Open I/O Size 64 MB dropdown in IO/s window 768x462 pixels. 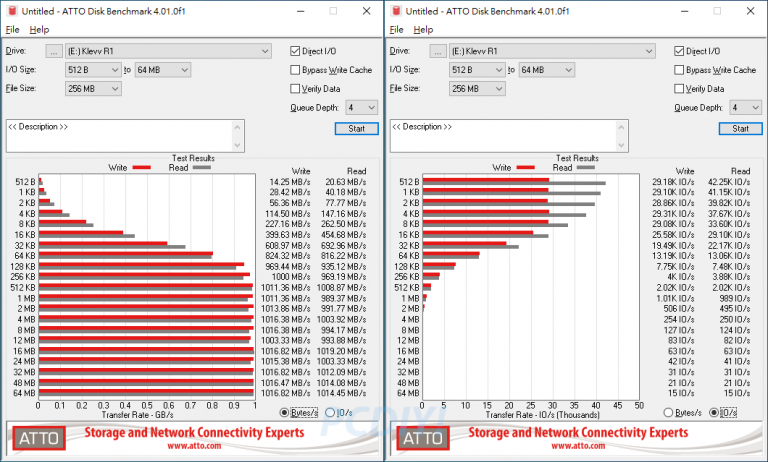547,70
